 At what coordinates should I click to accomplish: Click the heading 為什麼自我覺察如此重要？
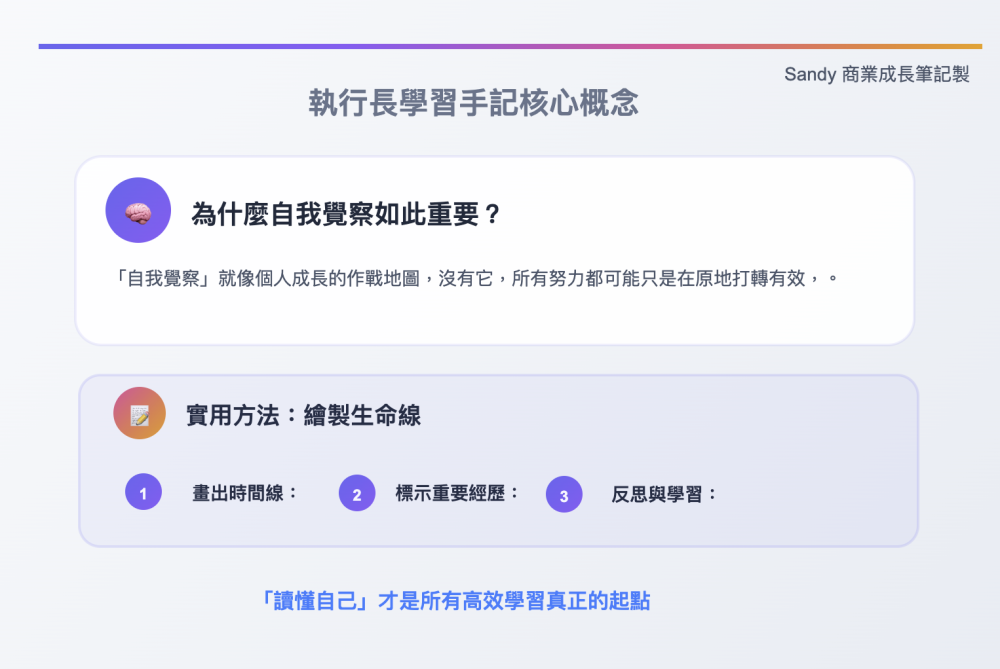point(346,214)
